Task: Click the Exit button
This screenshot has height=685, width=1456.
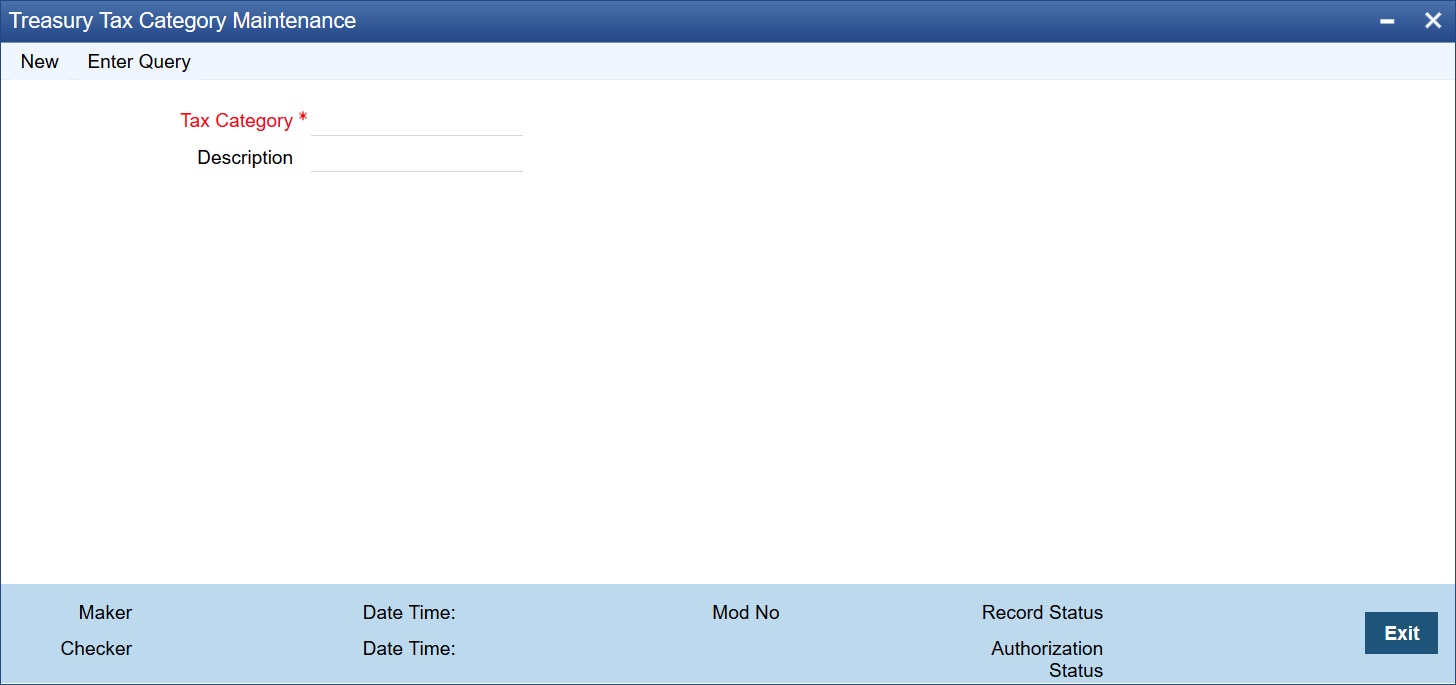Action: coord(1401,633)
